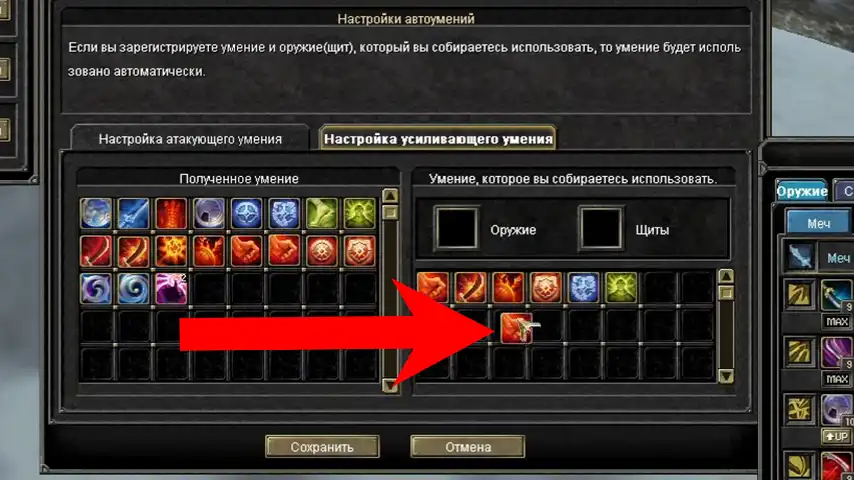The width and height of the screenshot is (854, 480).
Task: Choose the fiery phoenix skill icon
Action: click(x=209, y=251)
